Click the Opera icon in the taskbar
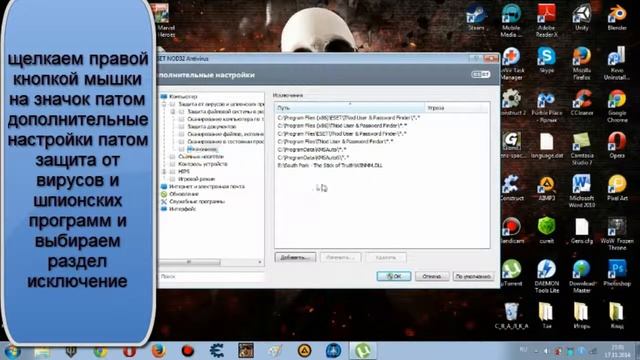 (x=129, y=351)
